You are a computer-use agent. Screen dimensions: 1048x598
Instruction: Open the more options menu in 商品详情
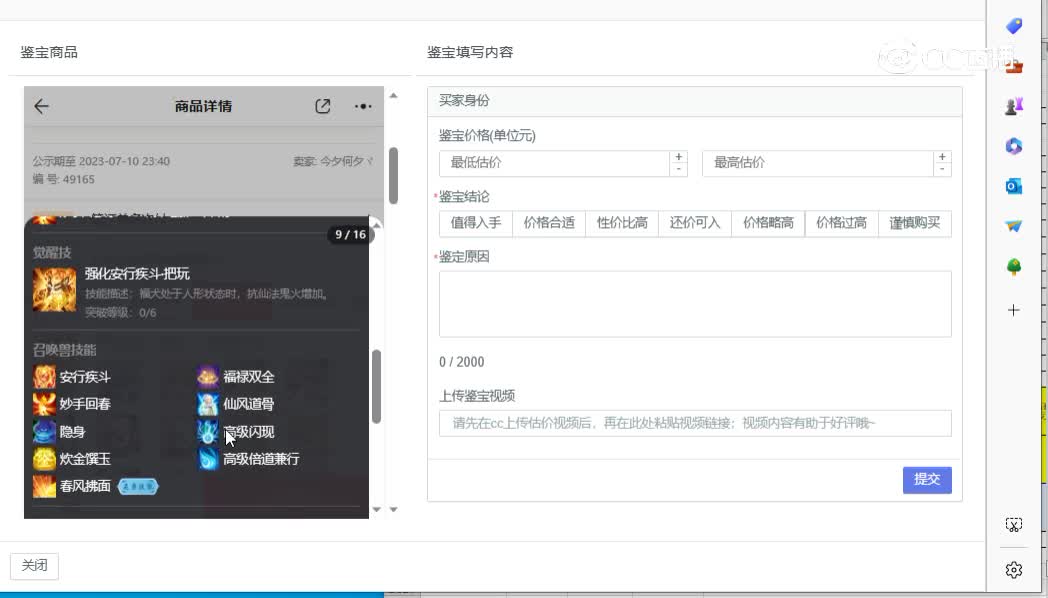click(x=363, y=106)
